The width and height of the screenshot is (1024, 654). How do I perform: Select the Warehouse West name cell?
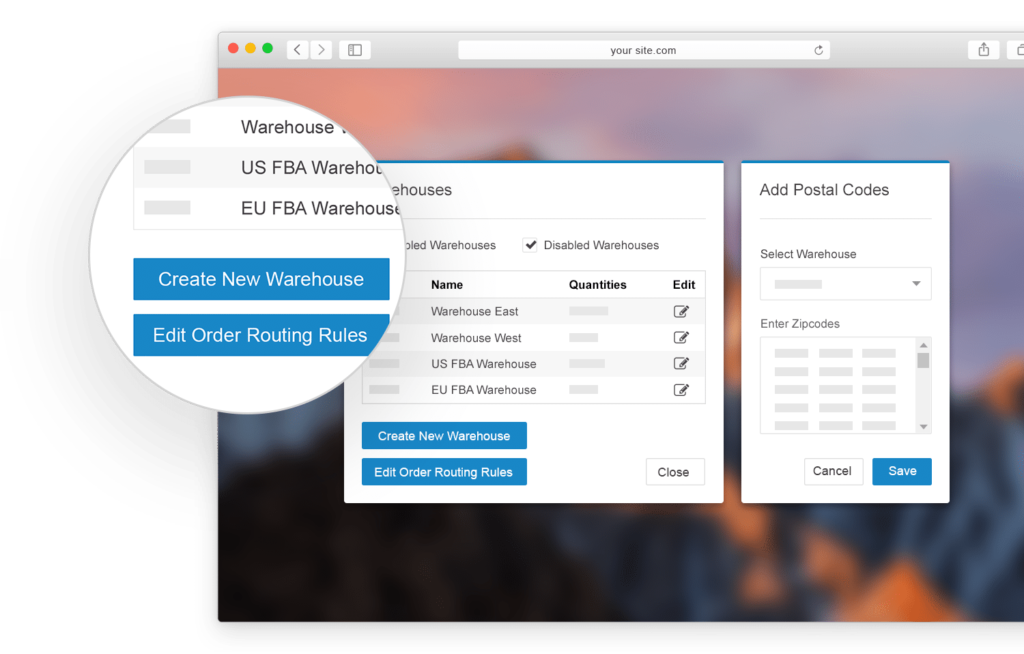pos(476,338)
